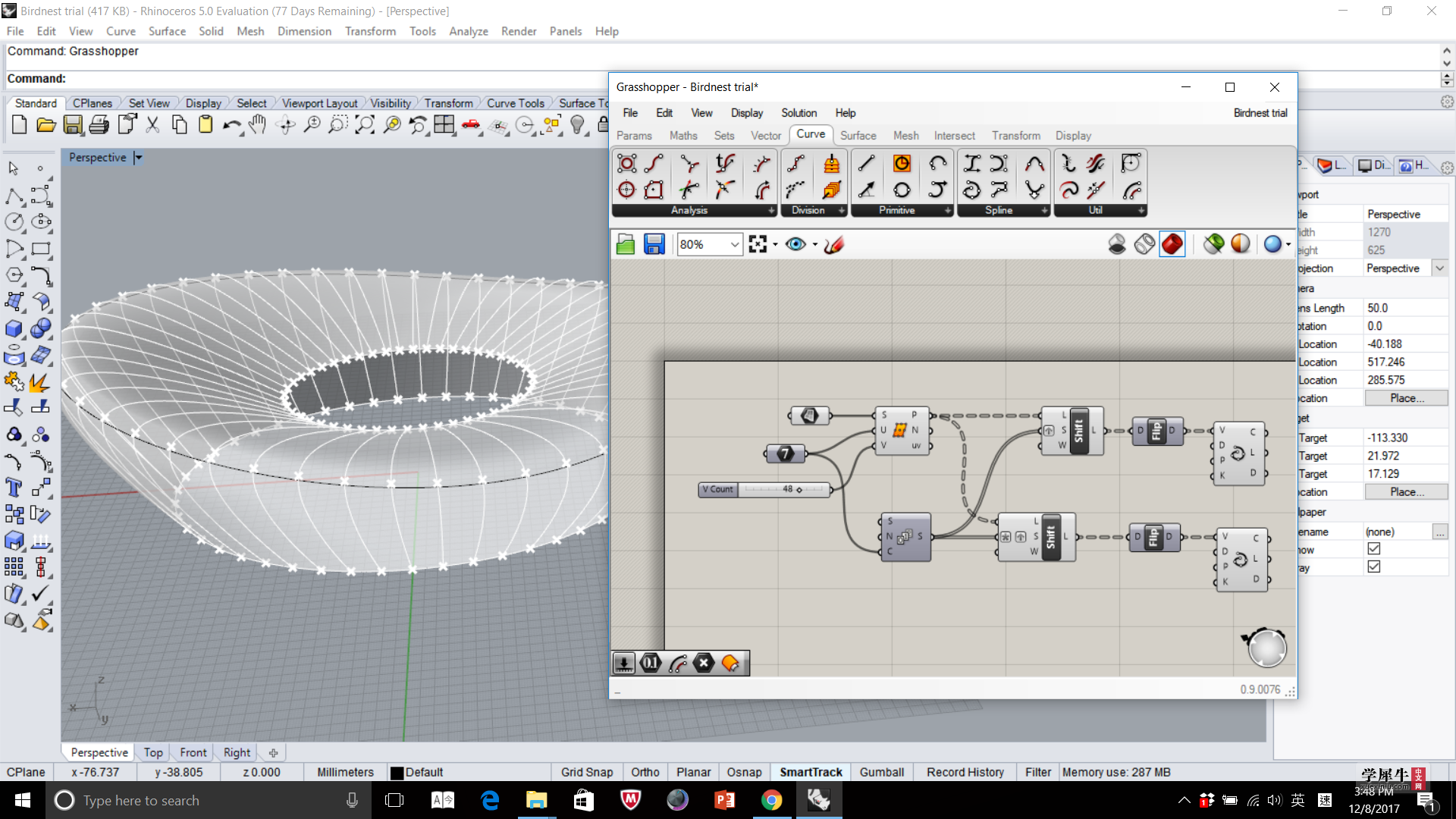Open the Grasshopper zoom percentage dropdown
The width and height of the screenshot is (1456, 819).
point(734,244)
